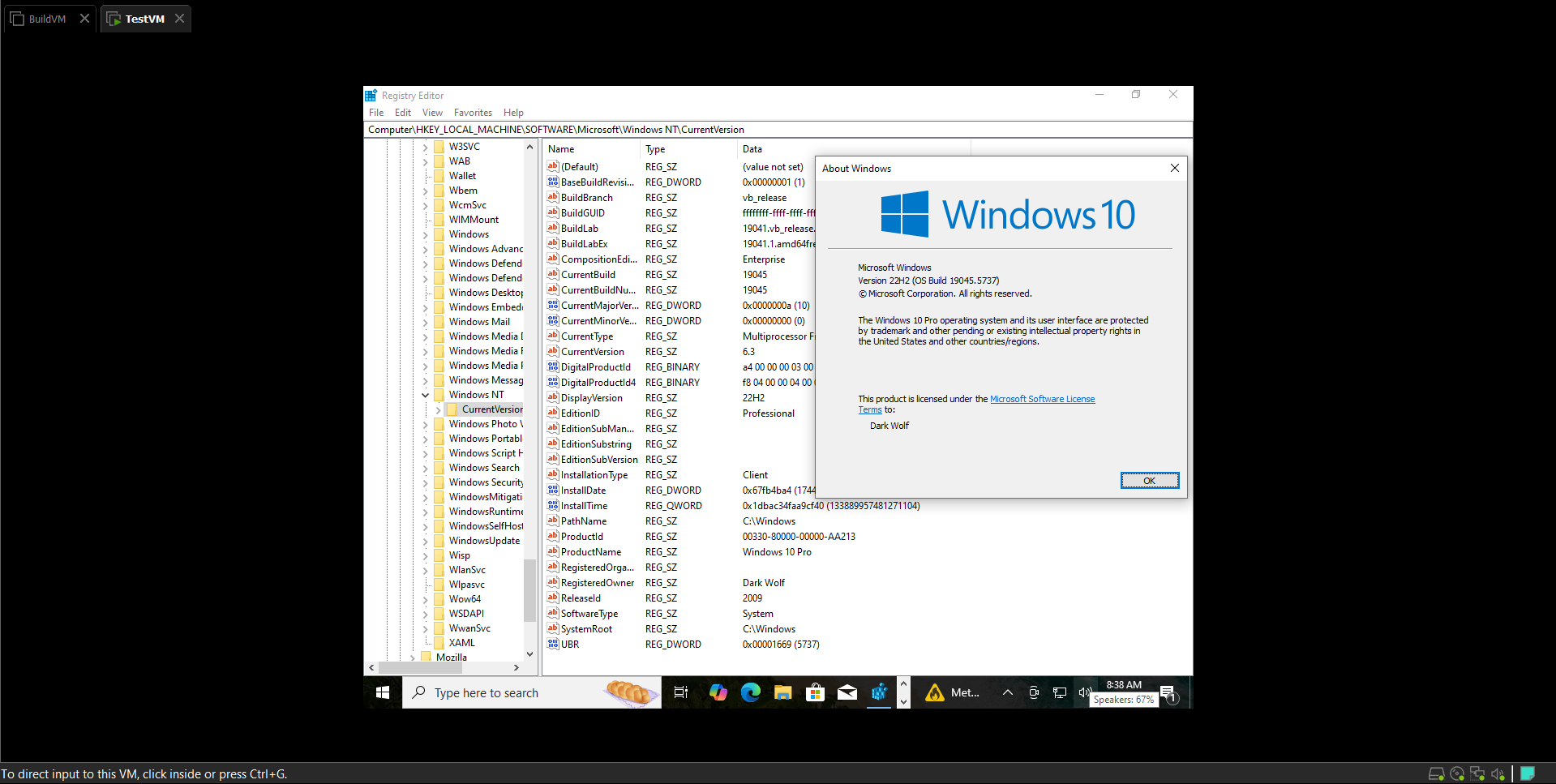The width and height of the screenshot is (1556, 784).
Task: Expand the CurrentVersion tree node
Action: point(438,409)
